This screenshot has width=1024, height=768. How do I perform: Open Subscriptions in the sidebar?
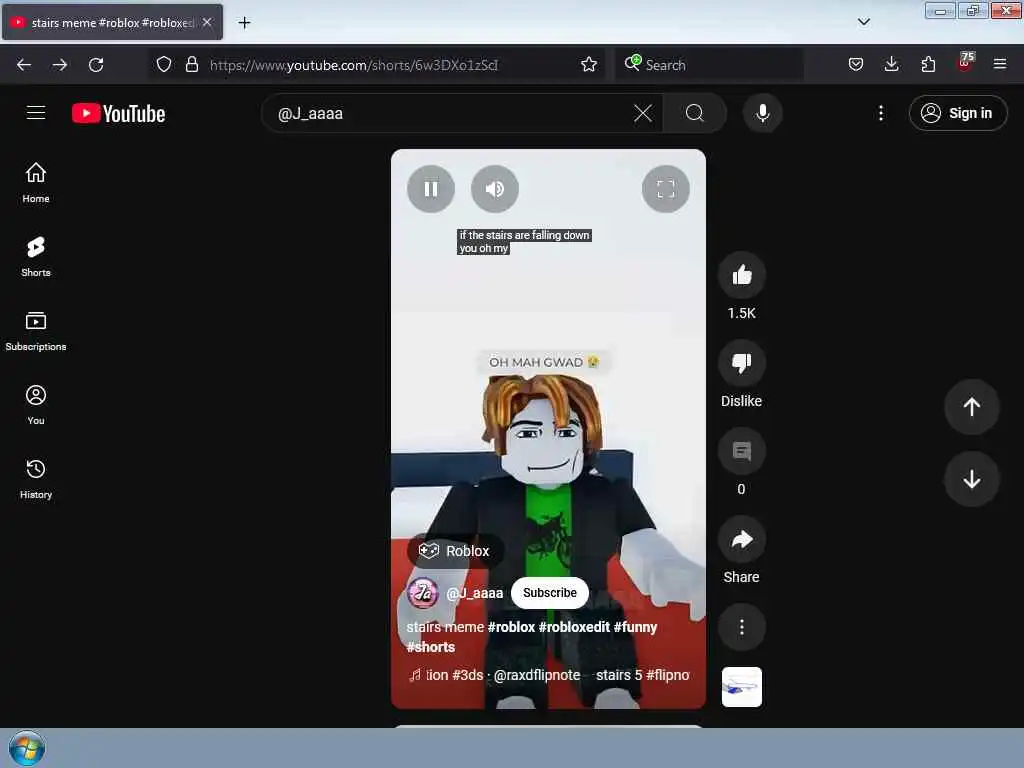click(36, 331)
